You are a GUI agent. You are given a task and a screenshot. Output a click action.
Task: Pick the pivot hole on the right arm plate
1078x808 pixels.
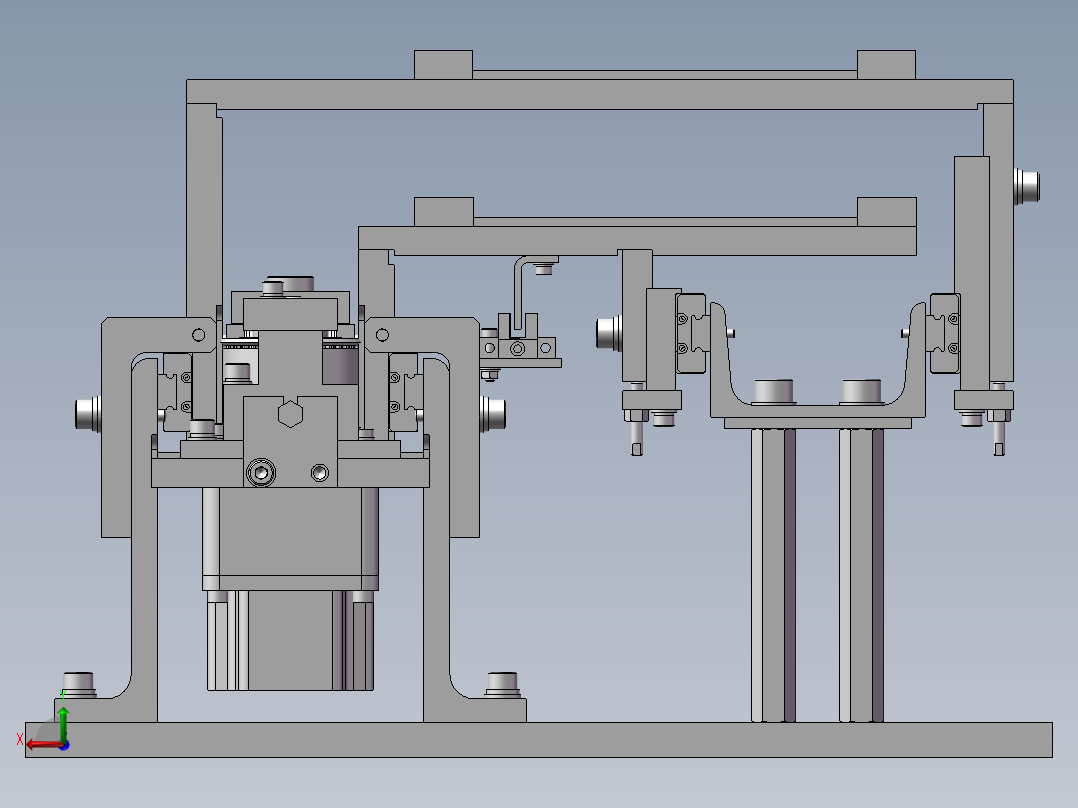382,335
